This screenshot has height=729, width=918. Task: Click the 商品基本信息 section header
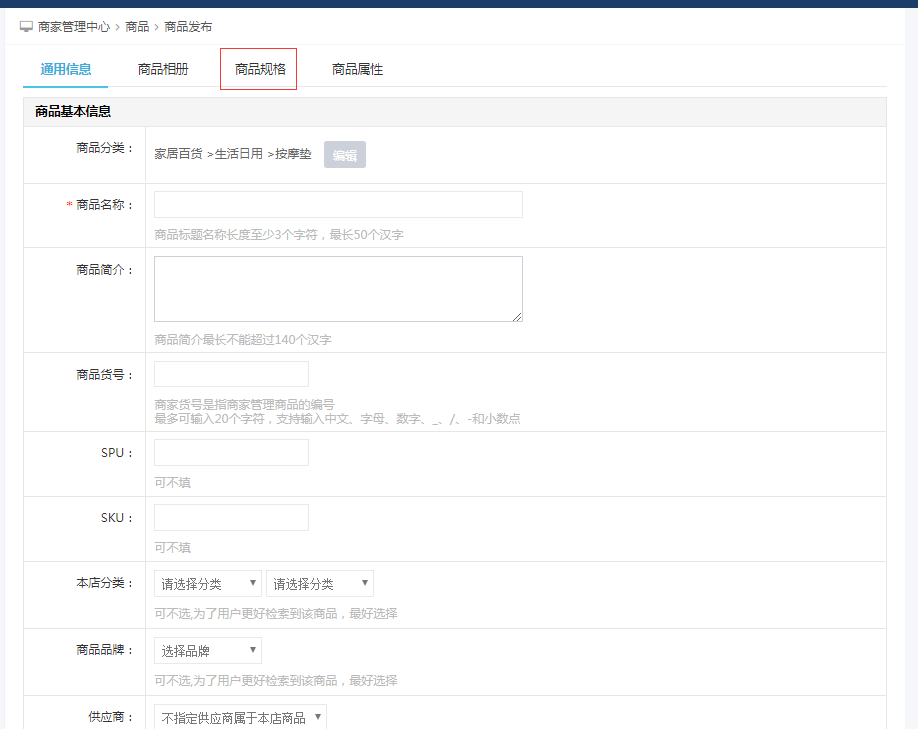73,111
